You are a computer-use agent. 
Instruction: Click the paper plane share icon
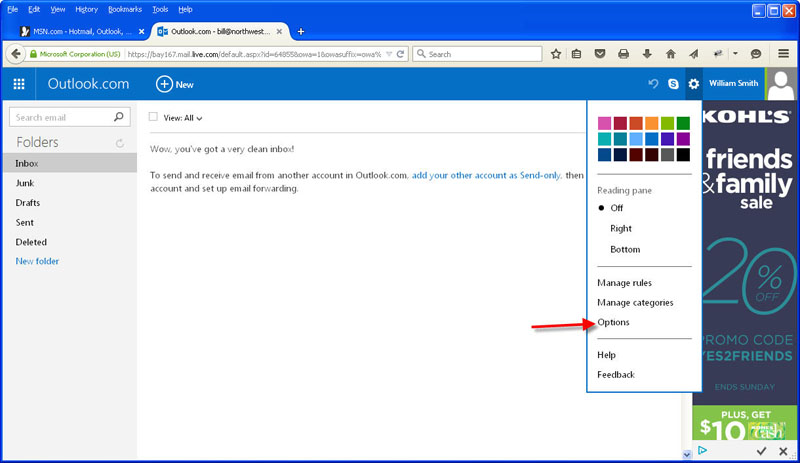click(693, 54)
